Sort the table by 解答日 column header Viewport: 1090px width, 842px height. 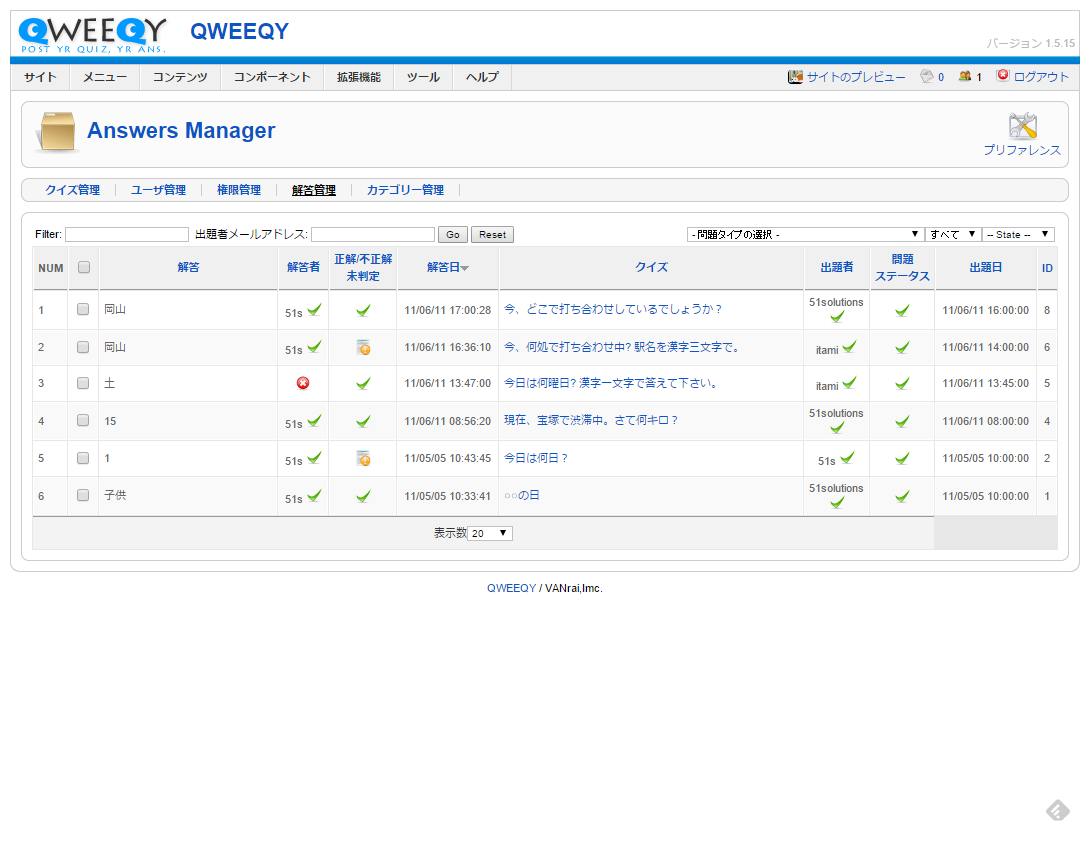(x=443, y=267)
